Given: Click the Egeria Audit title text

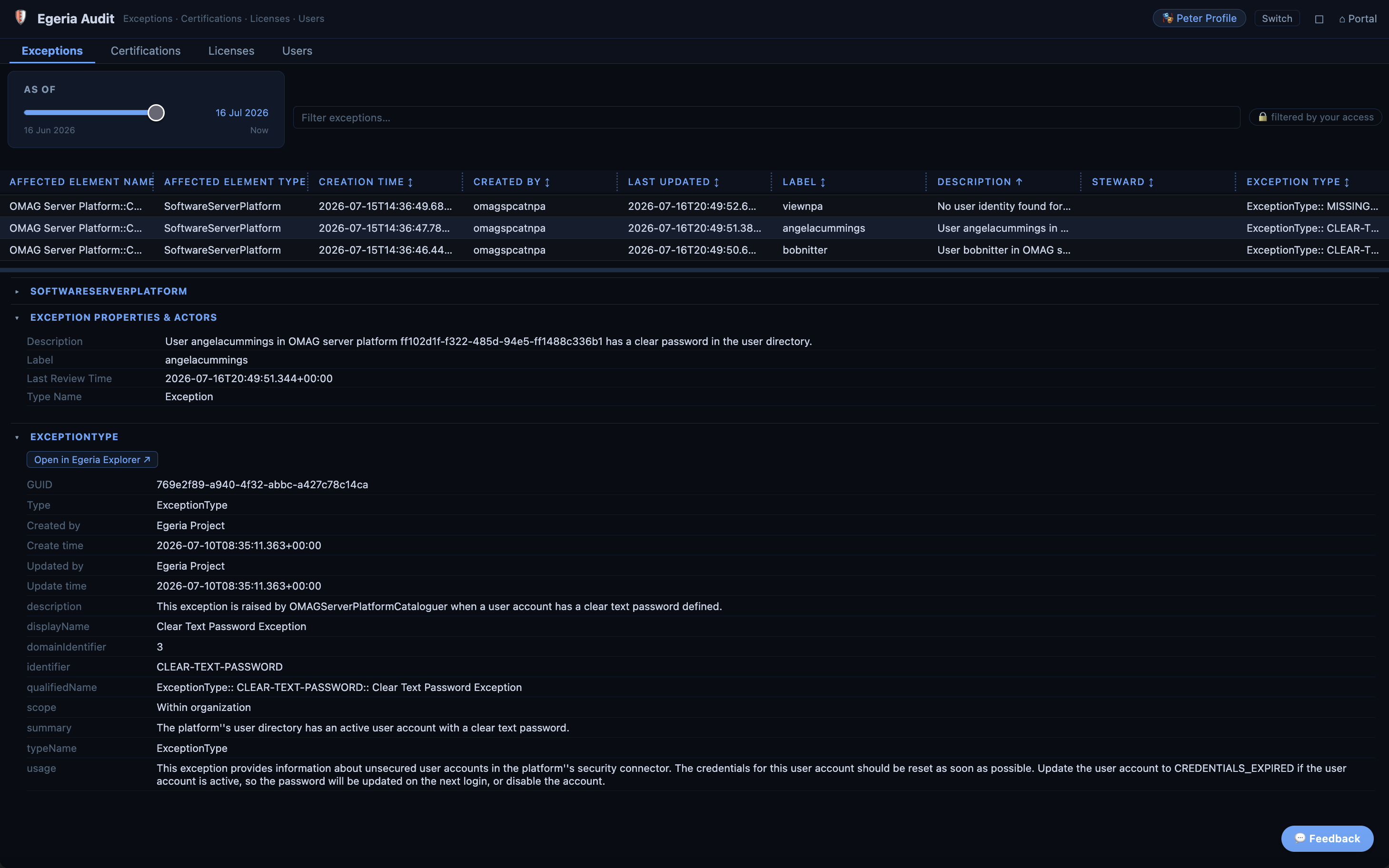Looking at the screenshot, I should click(x=76, y=19).
